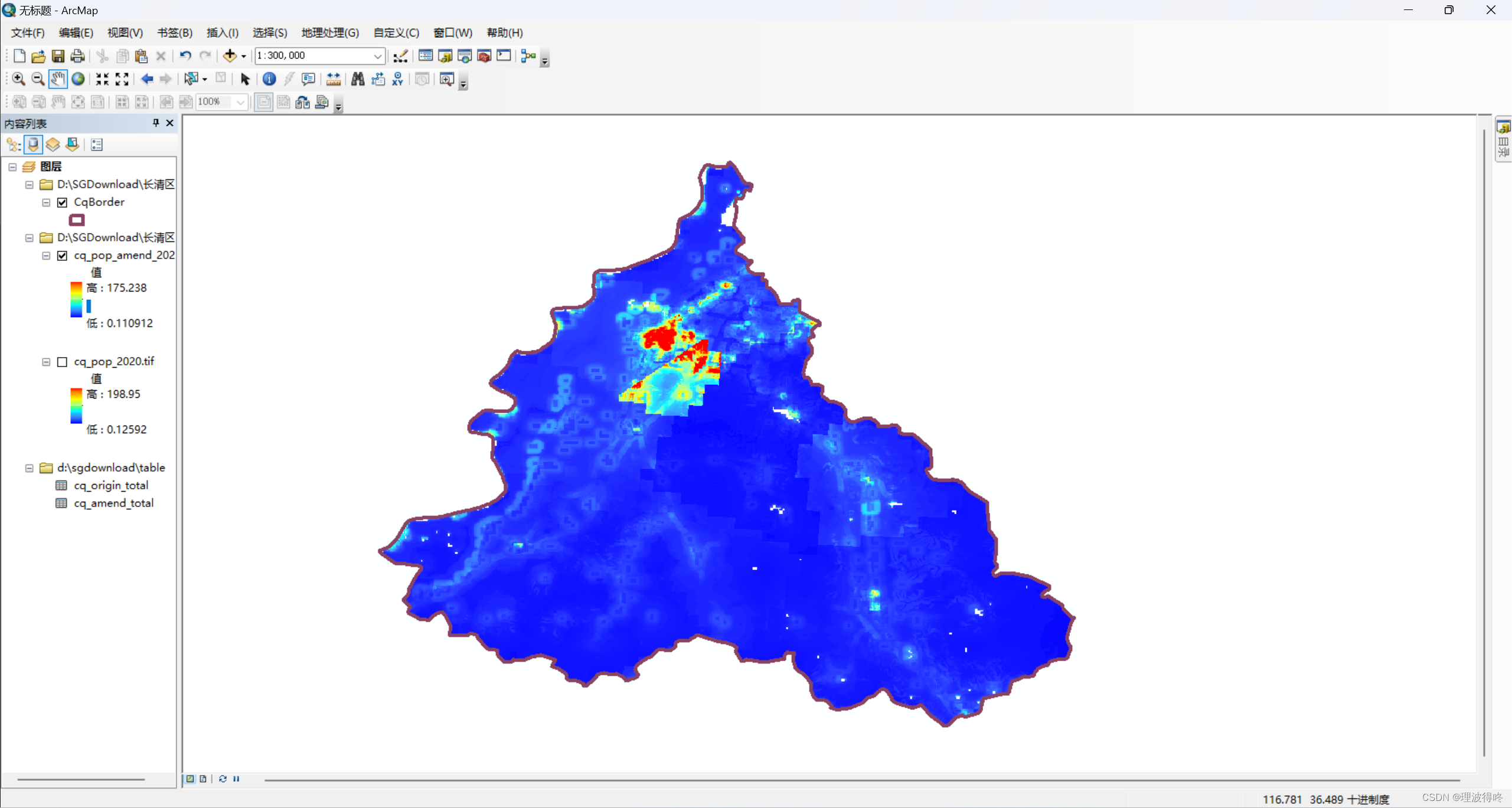Click the Full Extent globe icon
Image resolution: width=1512 pixels, height=808 pixels.
click(78, 79)
